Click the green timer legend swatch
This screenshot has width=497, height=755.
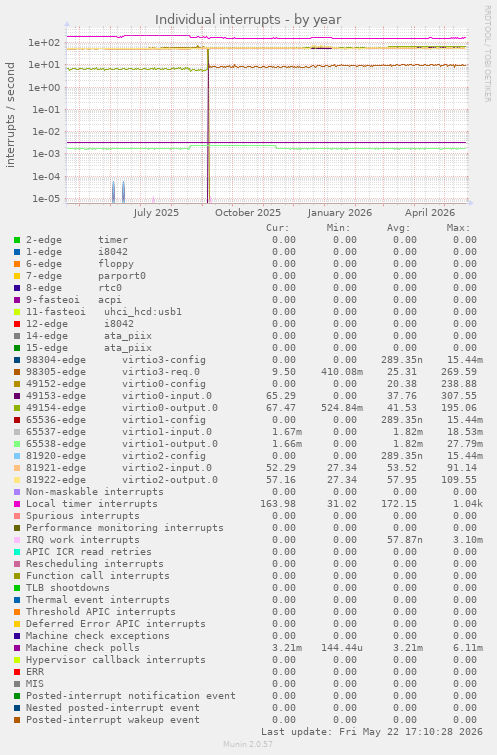[17, 240]
